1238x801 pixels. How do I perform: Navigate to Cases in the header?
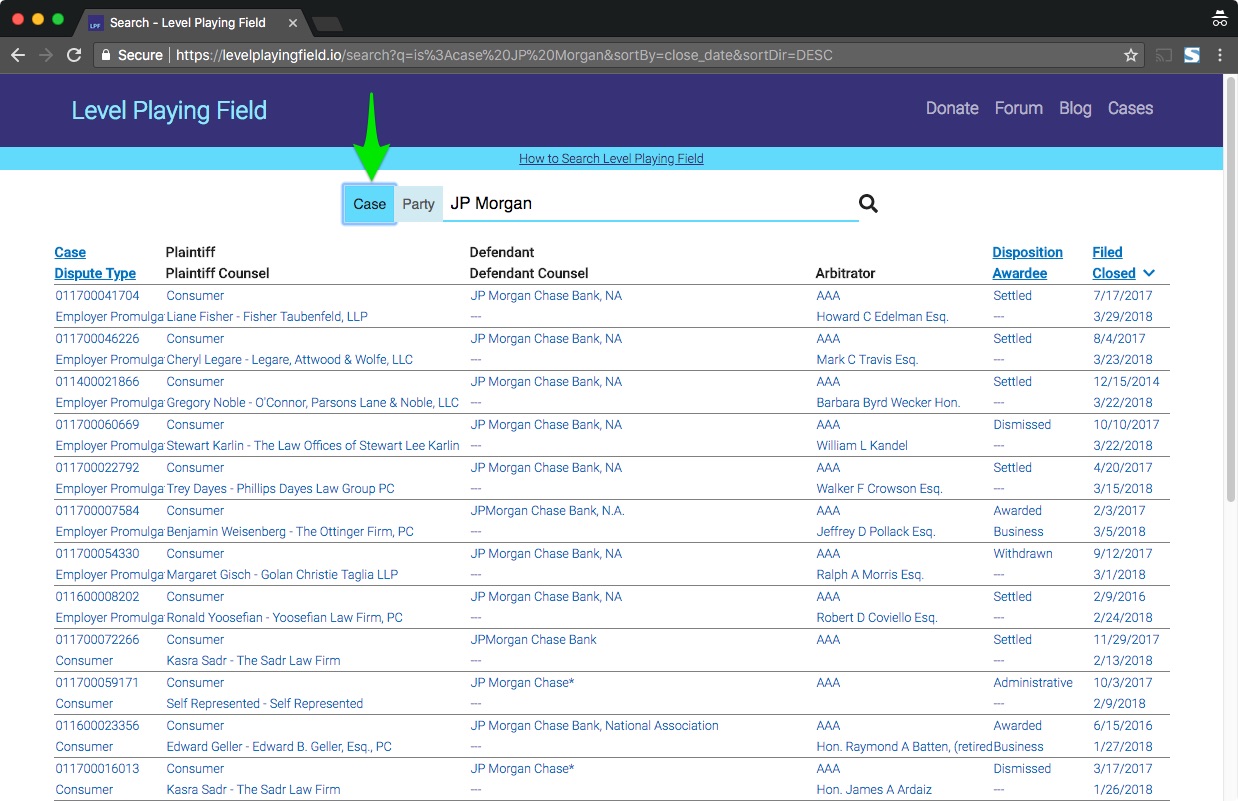tap(1130, 108)
